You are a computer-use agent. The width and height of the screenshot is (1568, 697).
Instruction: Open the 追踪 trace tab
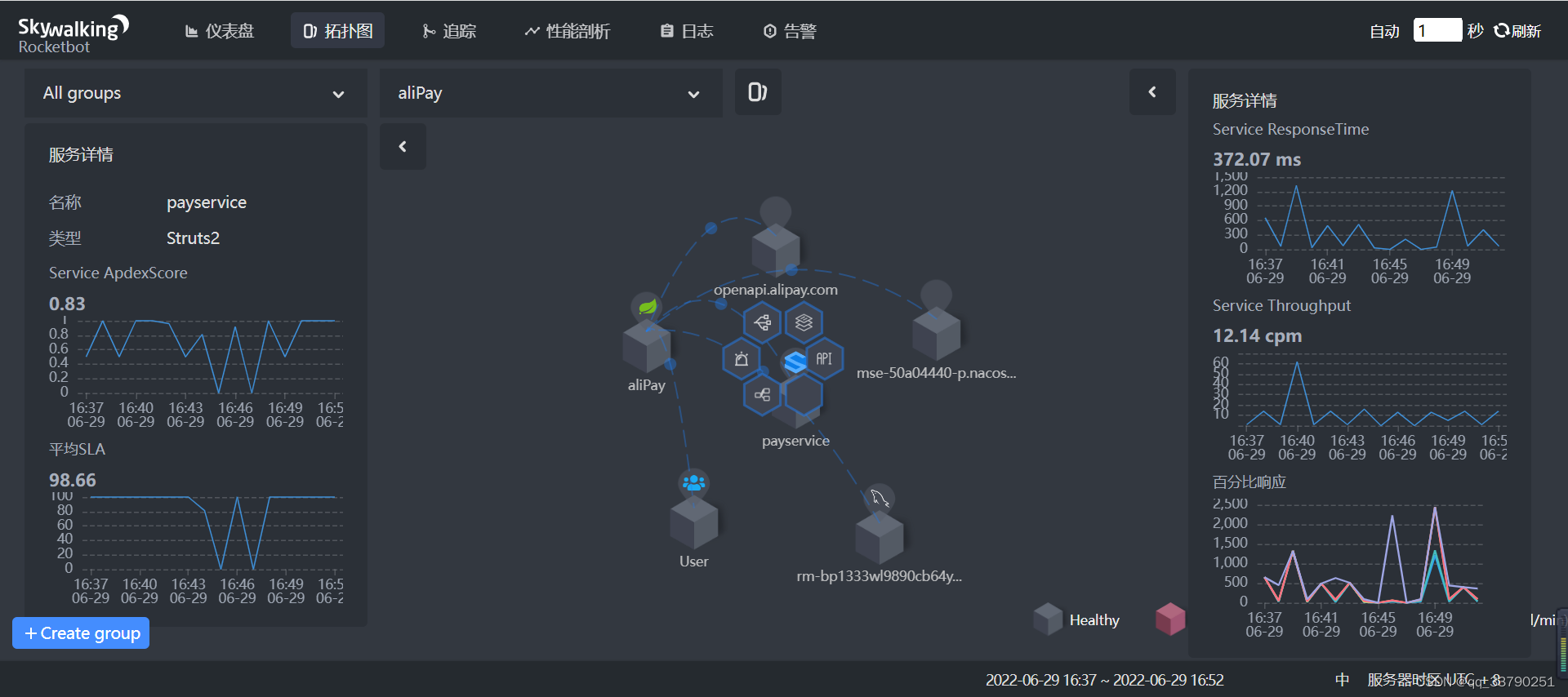pos(449,31)
